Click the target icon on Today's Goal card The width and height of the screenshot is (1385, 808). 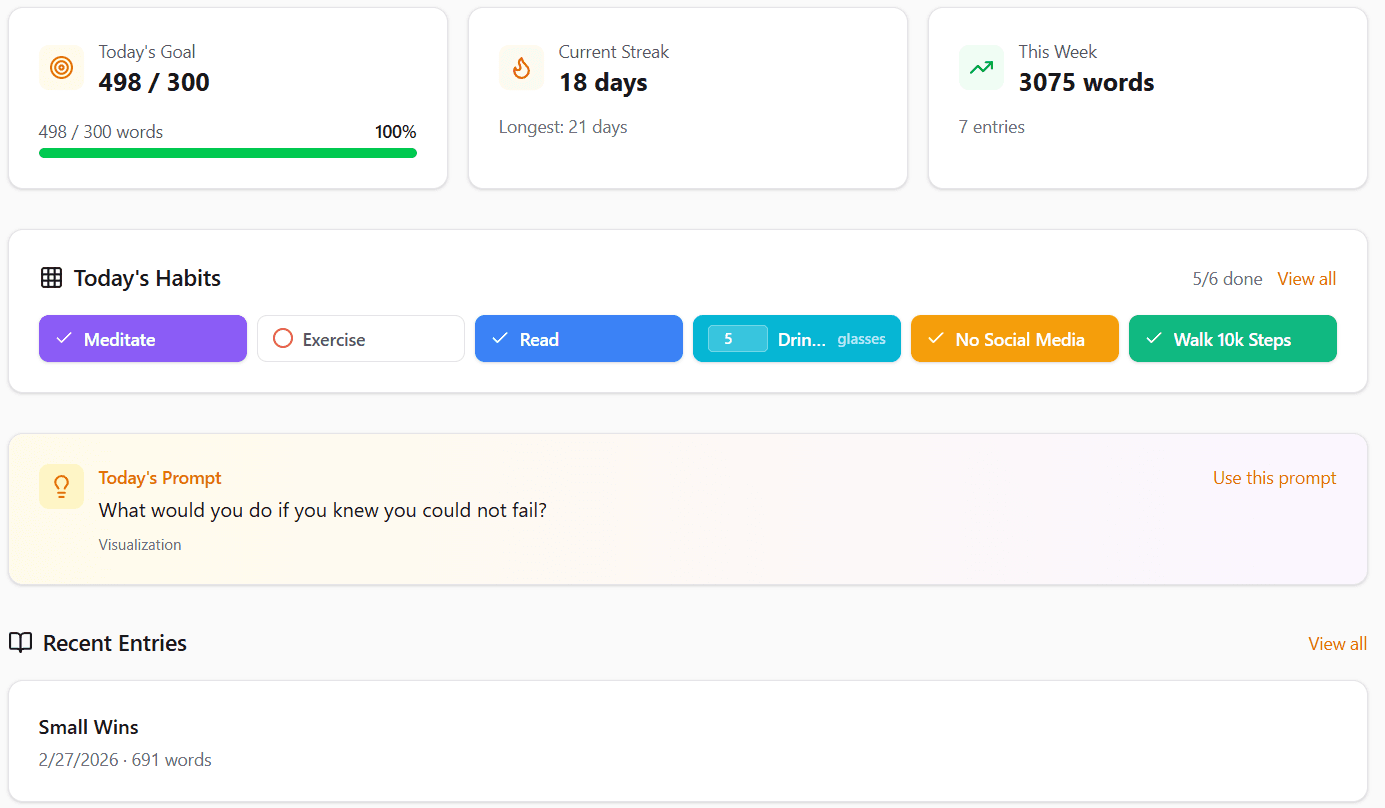coord(61,67)
